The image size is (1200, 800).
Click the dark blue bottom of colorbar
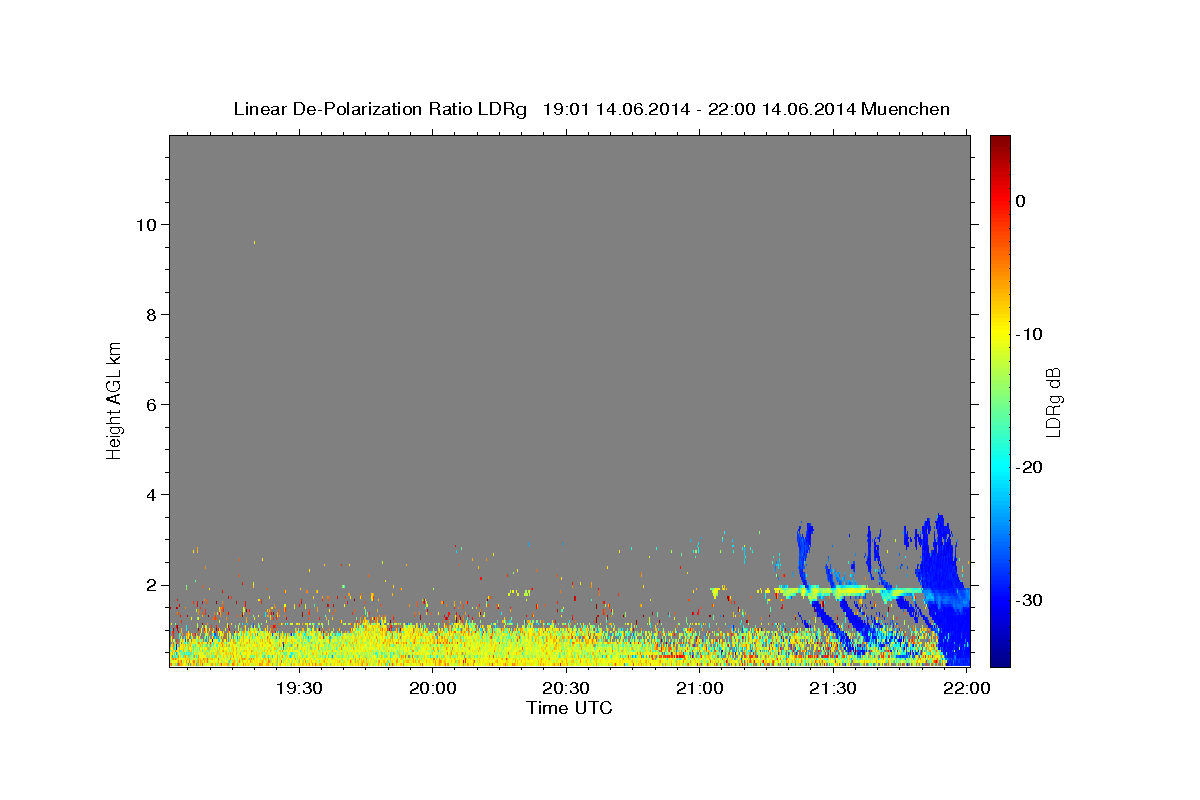pyautogui.click(x=1000, y=655)
